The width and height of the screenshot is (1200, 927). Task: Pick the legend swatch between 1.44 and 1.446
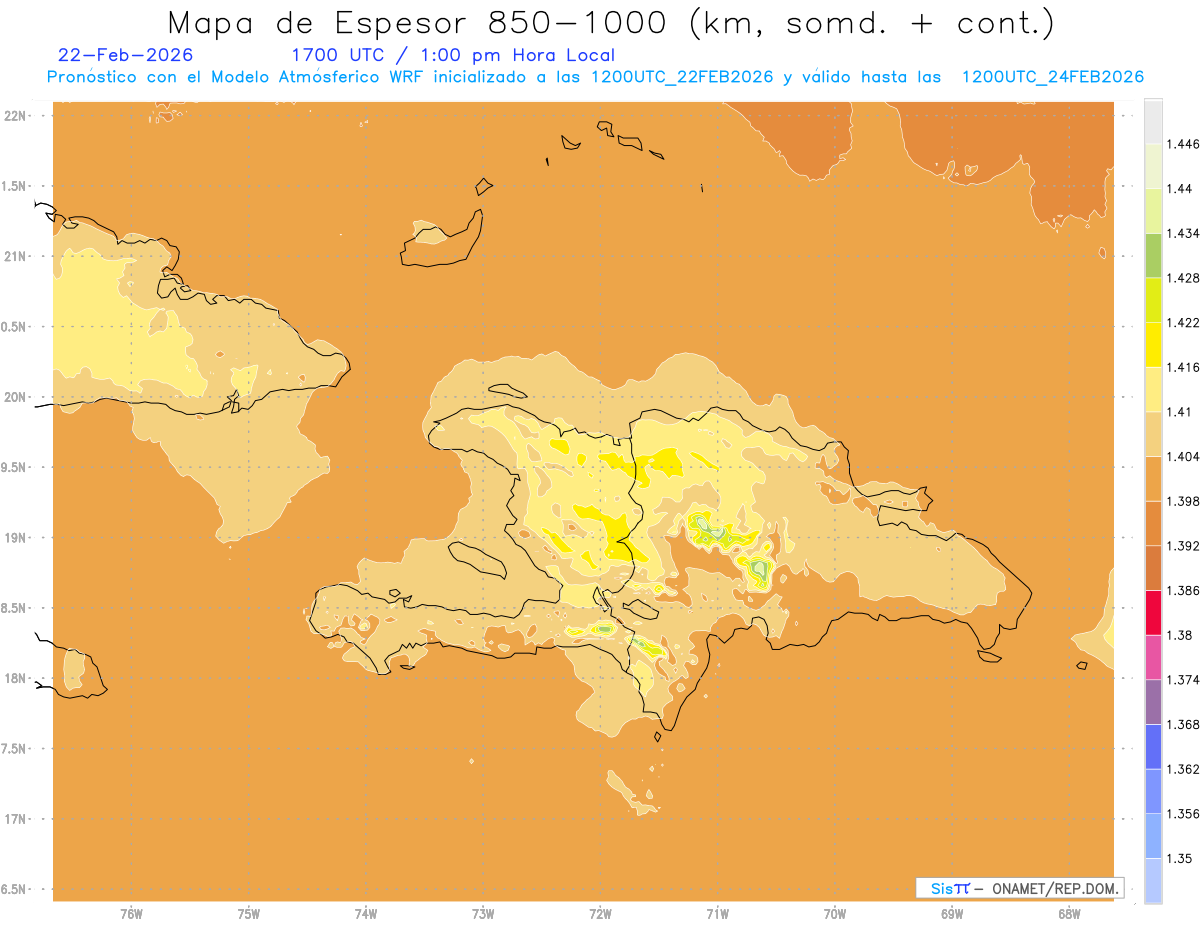1153,166
